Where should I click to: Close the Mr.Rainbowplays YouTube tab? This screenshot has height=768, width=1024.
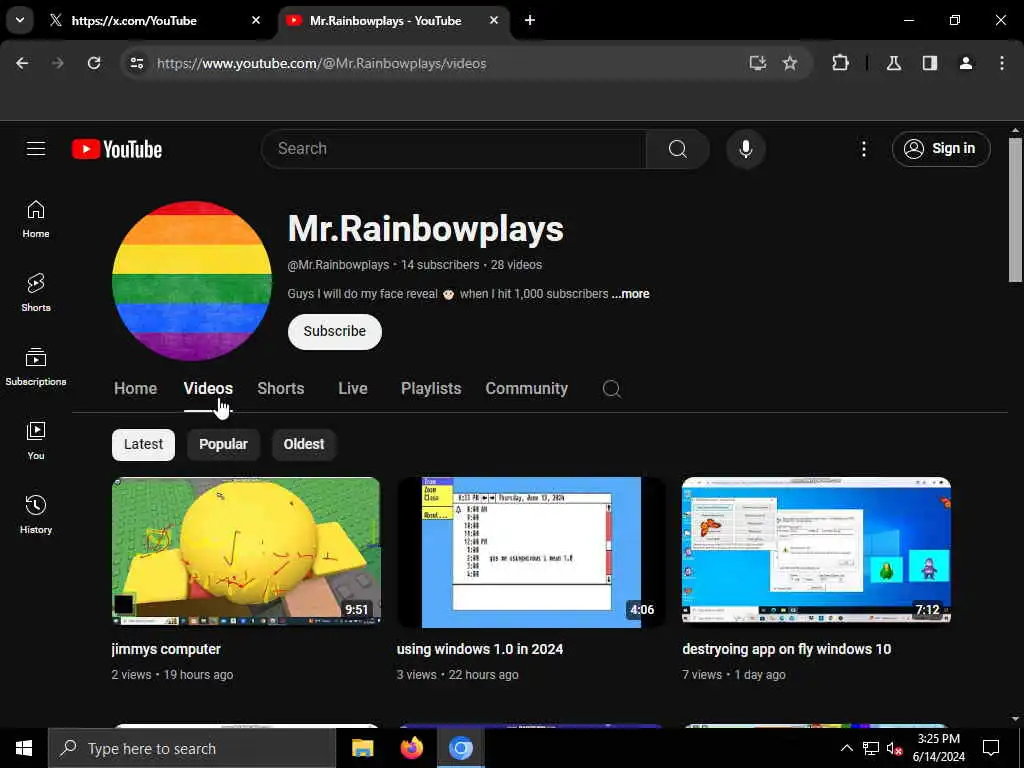pyautogui.click(x=494, y=21)
